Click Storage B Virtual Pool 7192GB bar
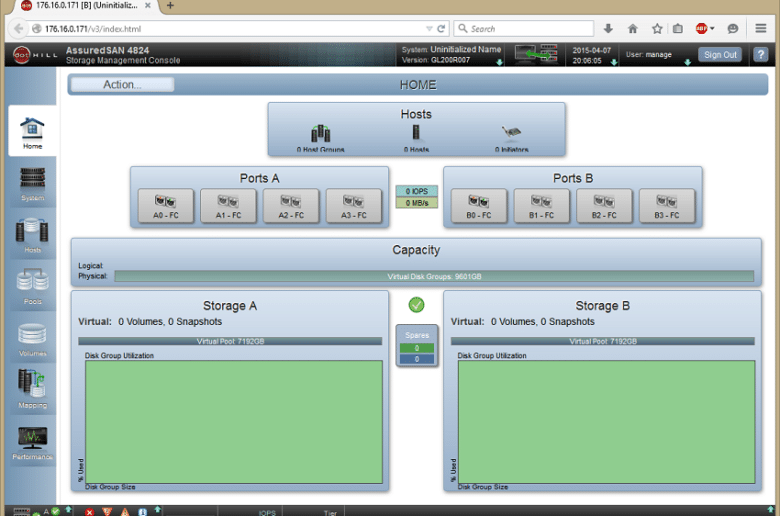 (602, 341)
